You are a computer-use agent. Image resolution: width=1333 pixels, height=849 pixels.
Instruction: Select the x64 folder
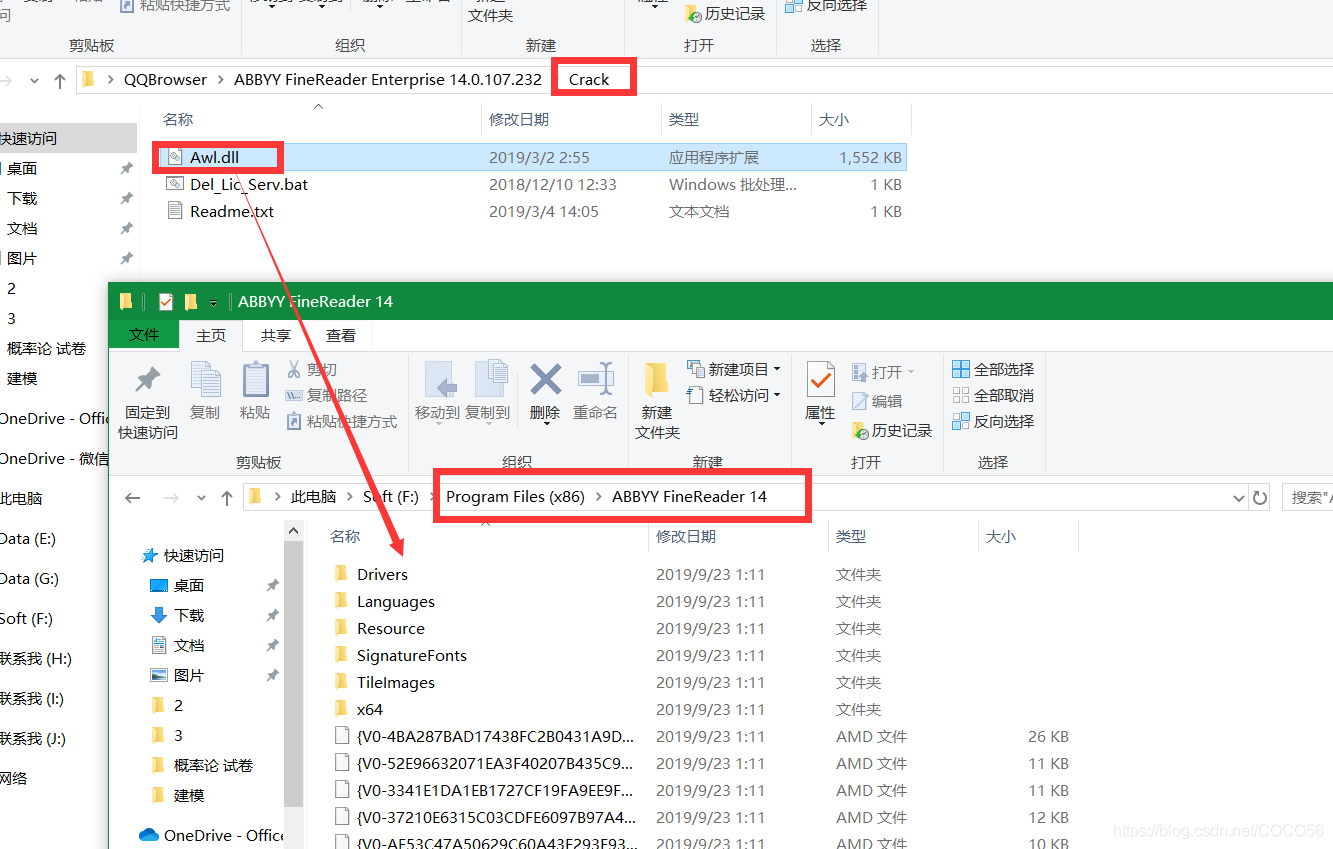coord(370,709)
